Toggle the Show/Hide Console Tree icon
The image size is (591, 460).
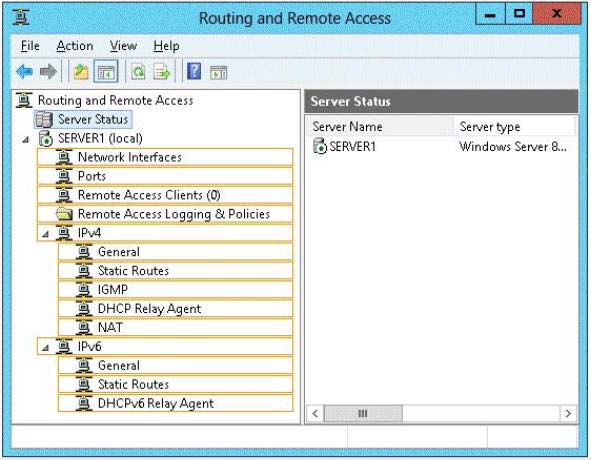point(106,72)
